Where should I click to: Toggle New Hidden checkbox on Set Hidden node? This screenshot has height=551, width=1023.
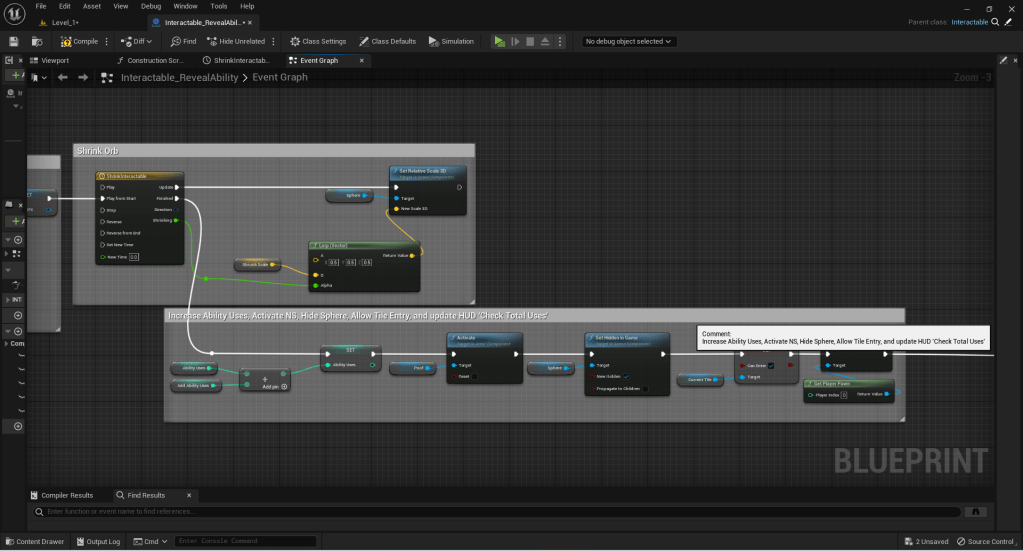point(626,376)
